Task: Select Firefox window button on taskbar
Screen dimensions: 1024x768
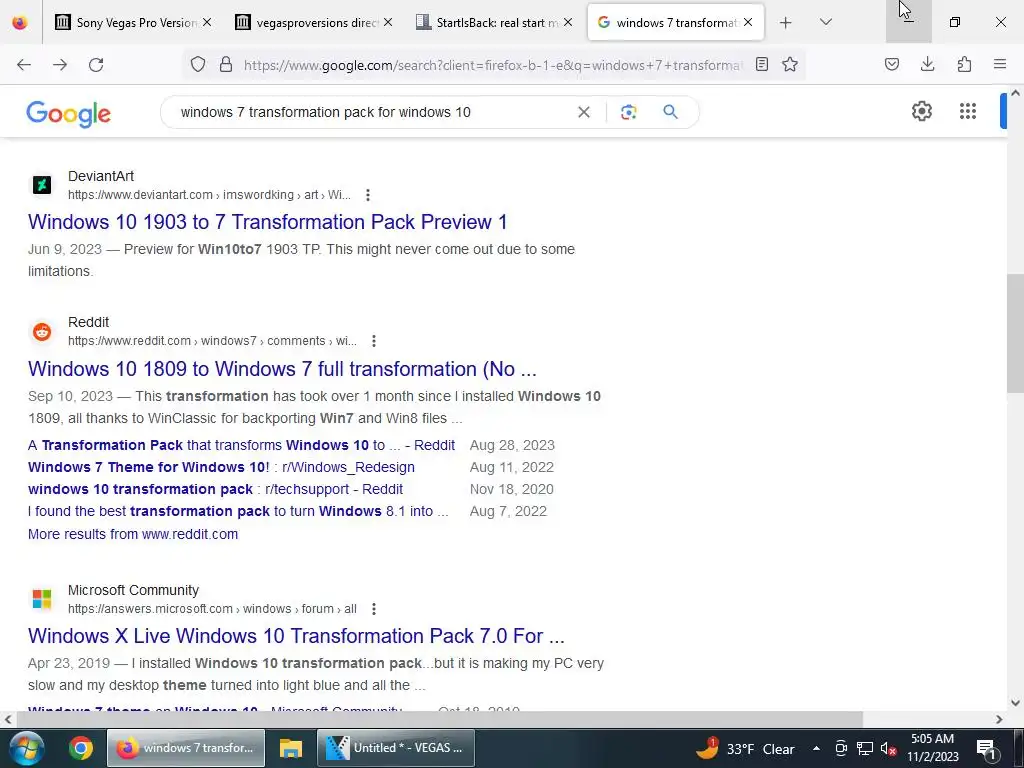Action: coord(185,748)
